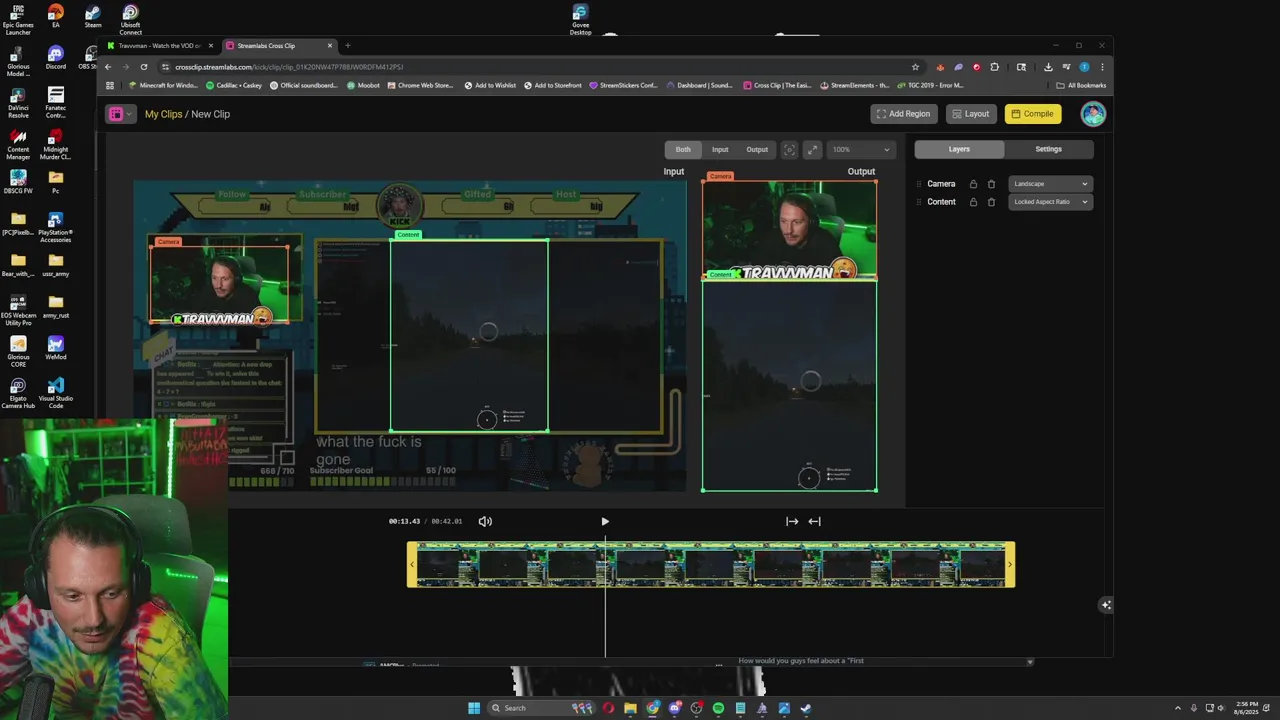Show only the Output view
The width and height of the screenshot is (1280, 720).
tap(757, 150)
